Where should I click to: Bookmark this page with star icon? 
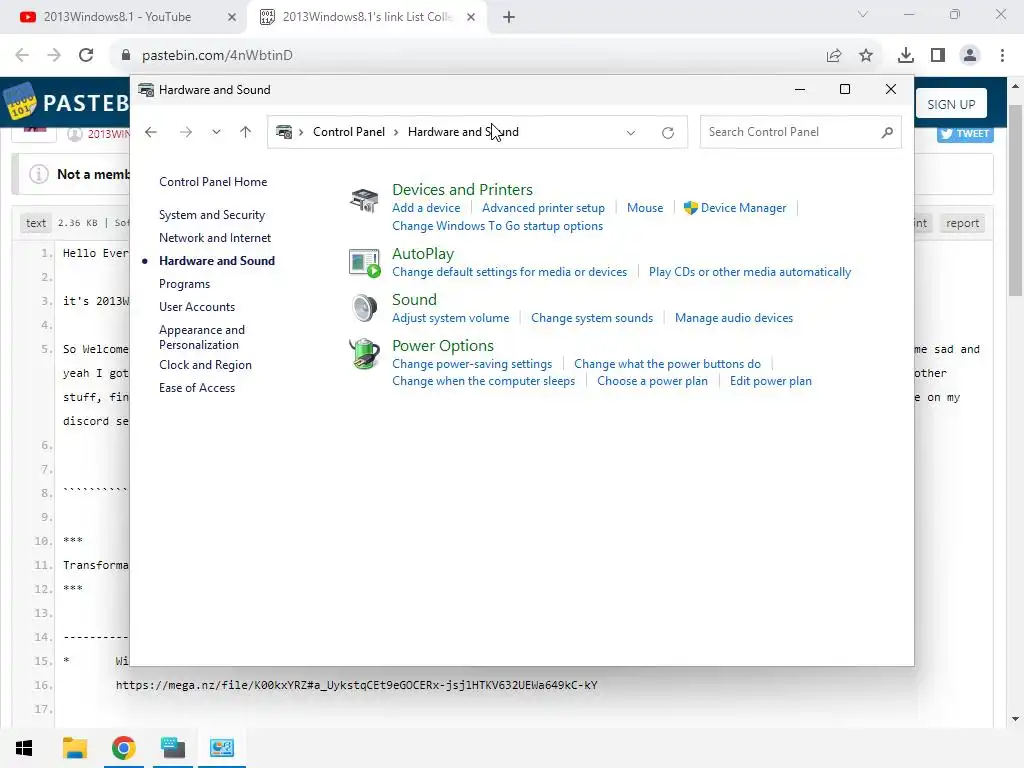pyautogui.click(x=866, y=56)
